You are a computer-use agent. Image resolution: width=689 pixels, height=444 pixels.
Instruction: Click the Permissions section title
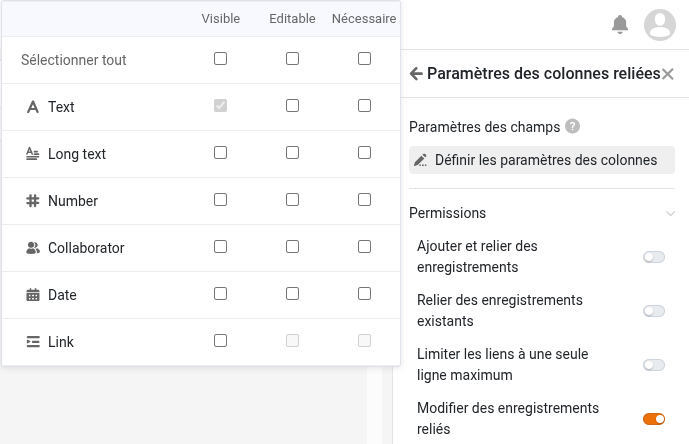coord(447,213)
